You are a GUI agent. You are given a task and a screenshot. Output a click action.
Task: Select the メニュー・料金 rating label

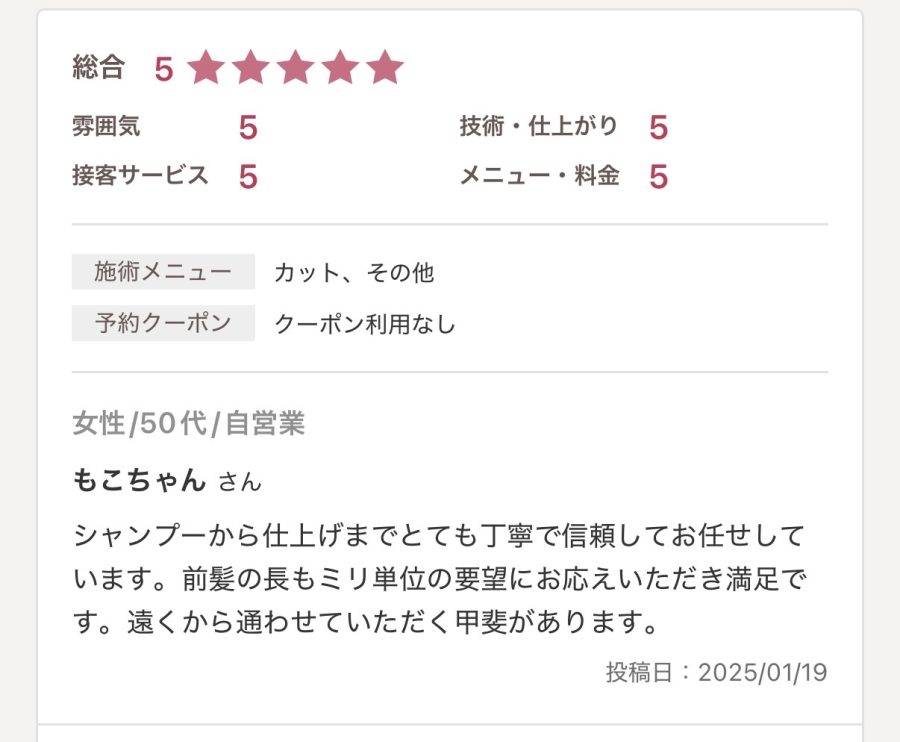tap(539, 176)
